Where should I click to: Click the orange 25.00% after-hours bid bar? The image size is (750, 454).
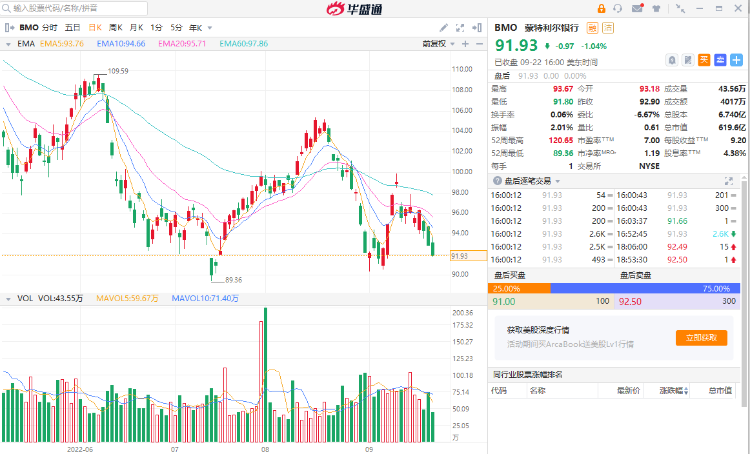[519, 288]
